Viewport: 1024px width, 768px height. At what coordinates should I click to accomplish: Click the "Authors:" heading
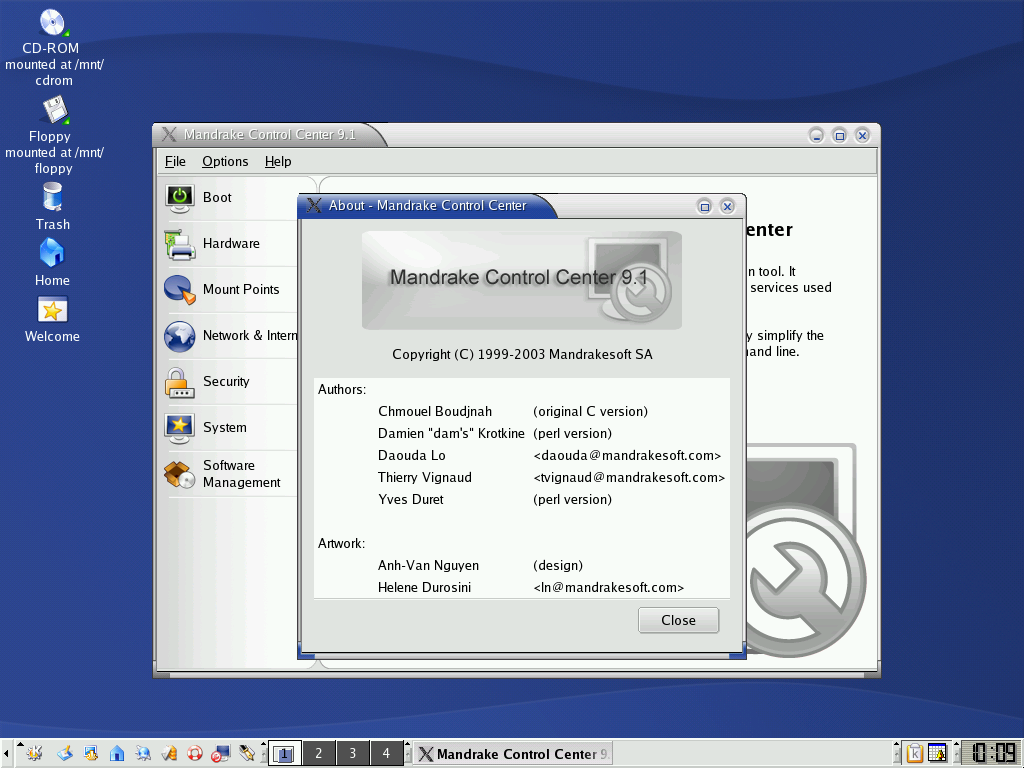pyautogui.click(x=342, y=390)
